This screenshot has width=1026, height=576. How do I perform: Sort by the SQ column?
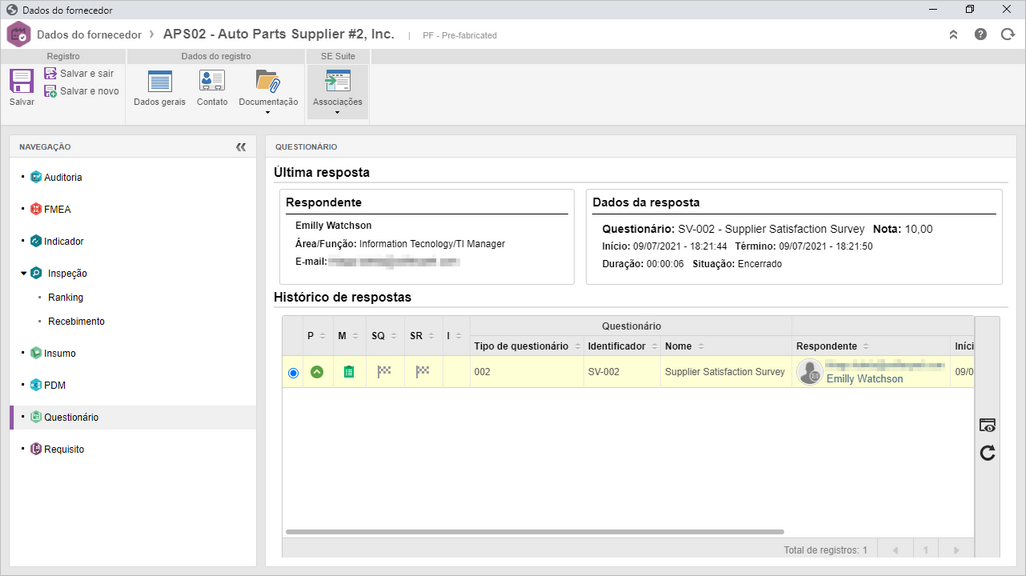[x=394, y=336]
